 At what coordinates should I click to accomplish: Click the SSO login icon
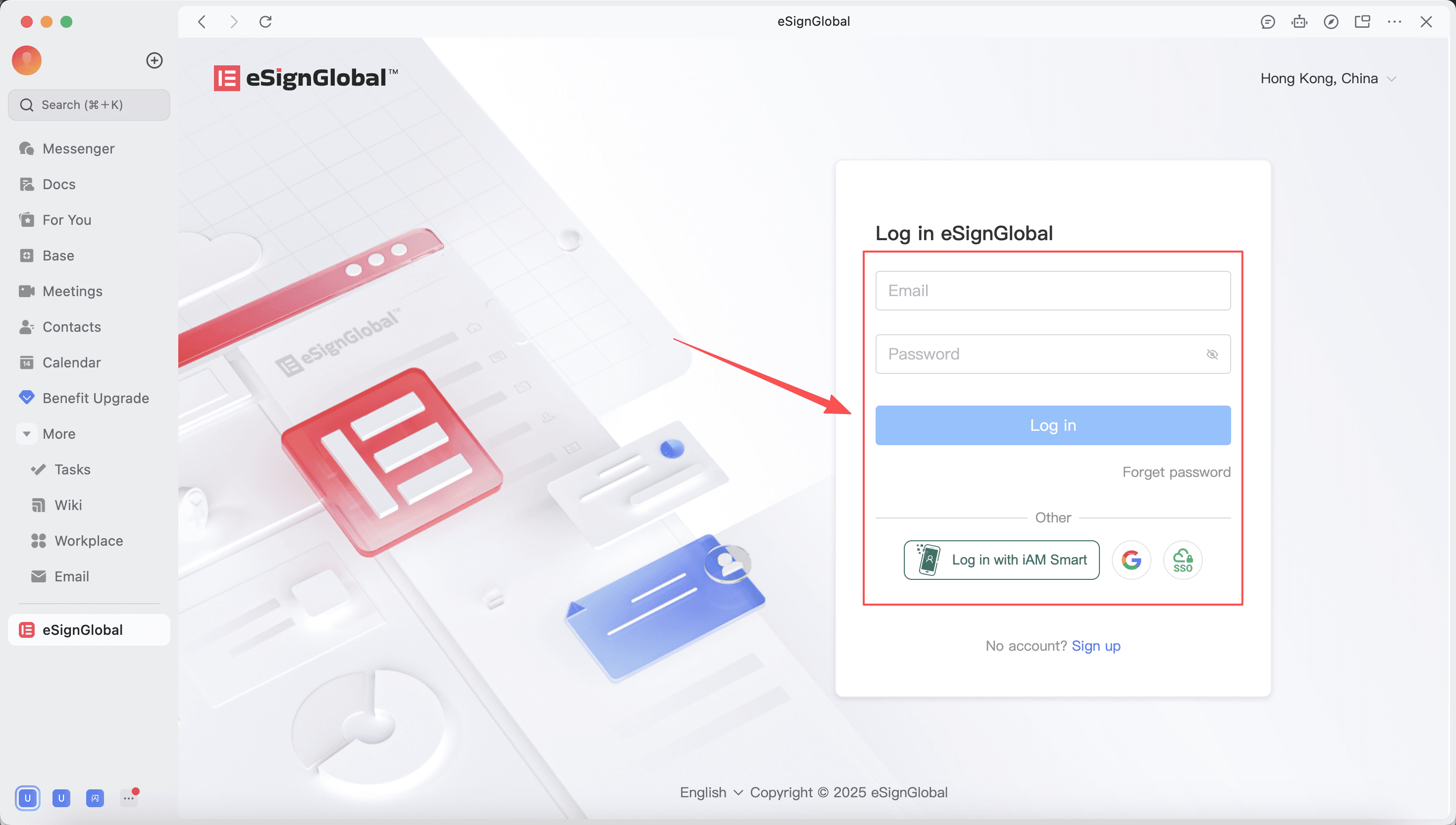(1182, 560)
